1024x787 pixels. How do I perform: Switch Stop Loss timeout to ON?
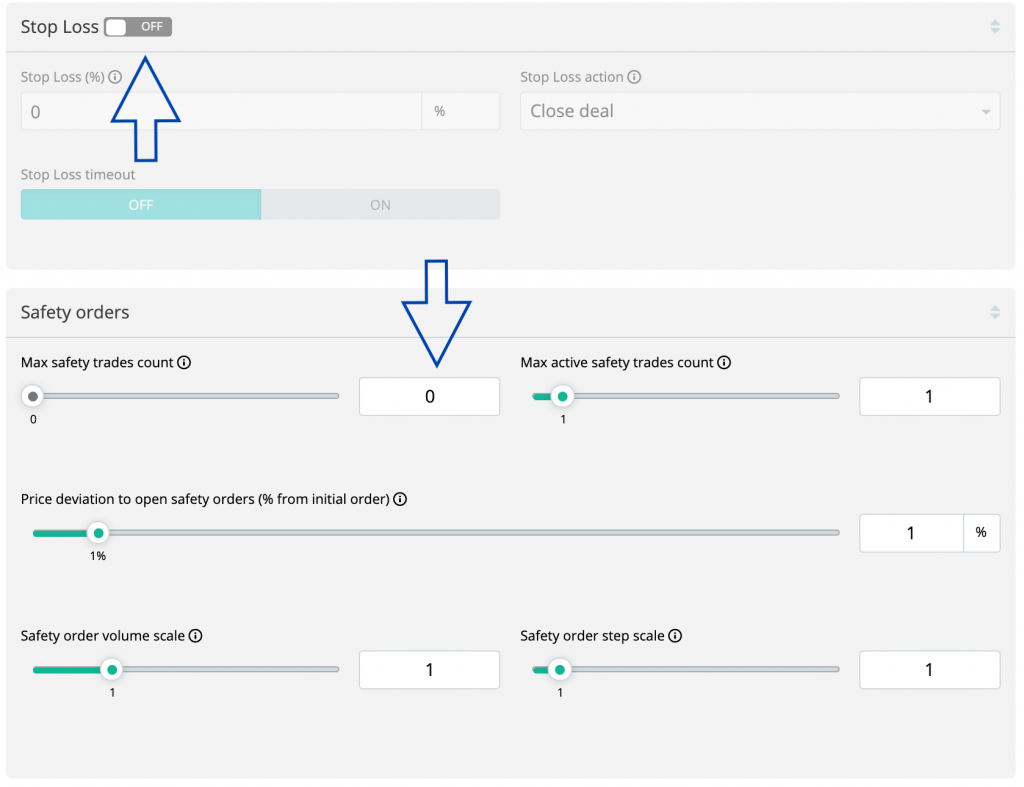pyautogui.click(x=380, y=205)
